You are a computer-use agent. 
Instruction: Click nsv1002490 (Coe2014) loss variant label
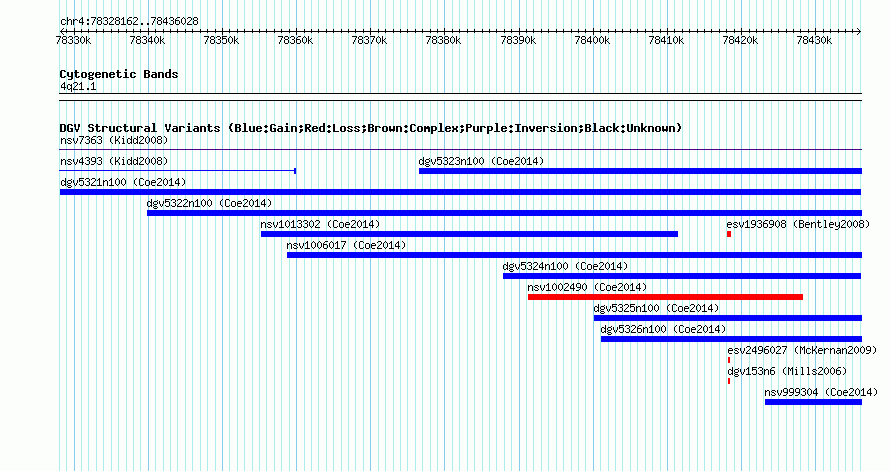click(x=587, y=287)
